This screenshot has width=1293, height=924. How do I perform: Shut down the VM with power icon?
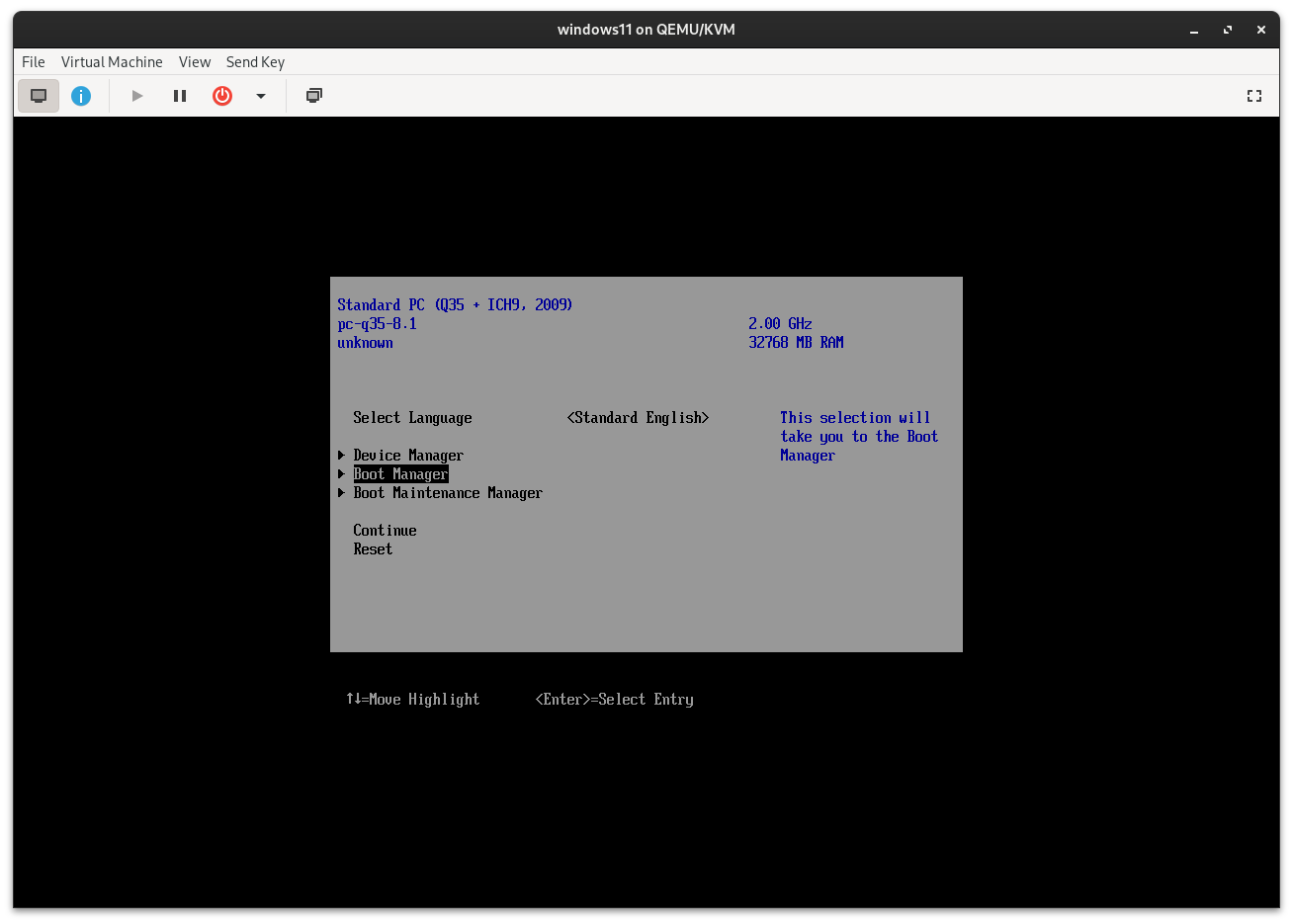click(222, 96)
